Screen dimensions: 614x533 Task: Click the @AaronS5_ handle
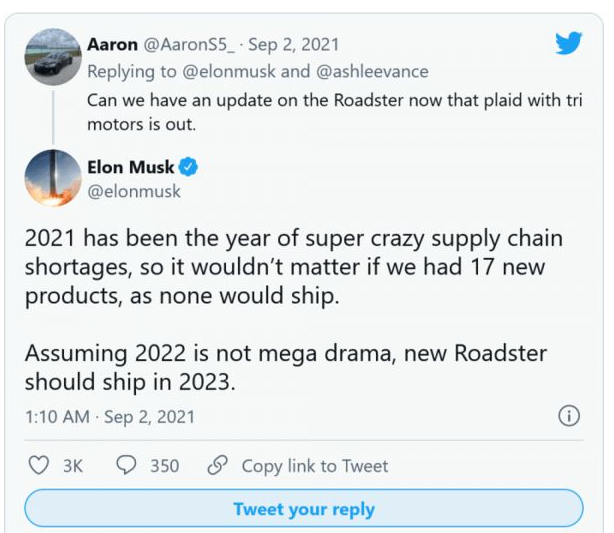pos(188,44)
